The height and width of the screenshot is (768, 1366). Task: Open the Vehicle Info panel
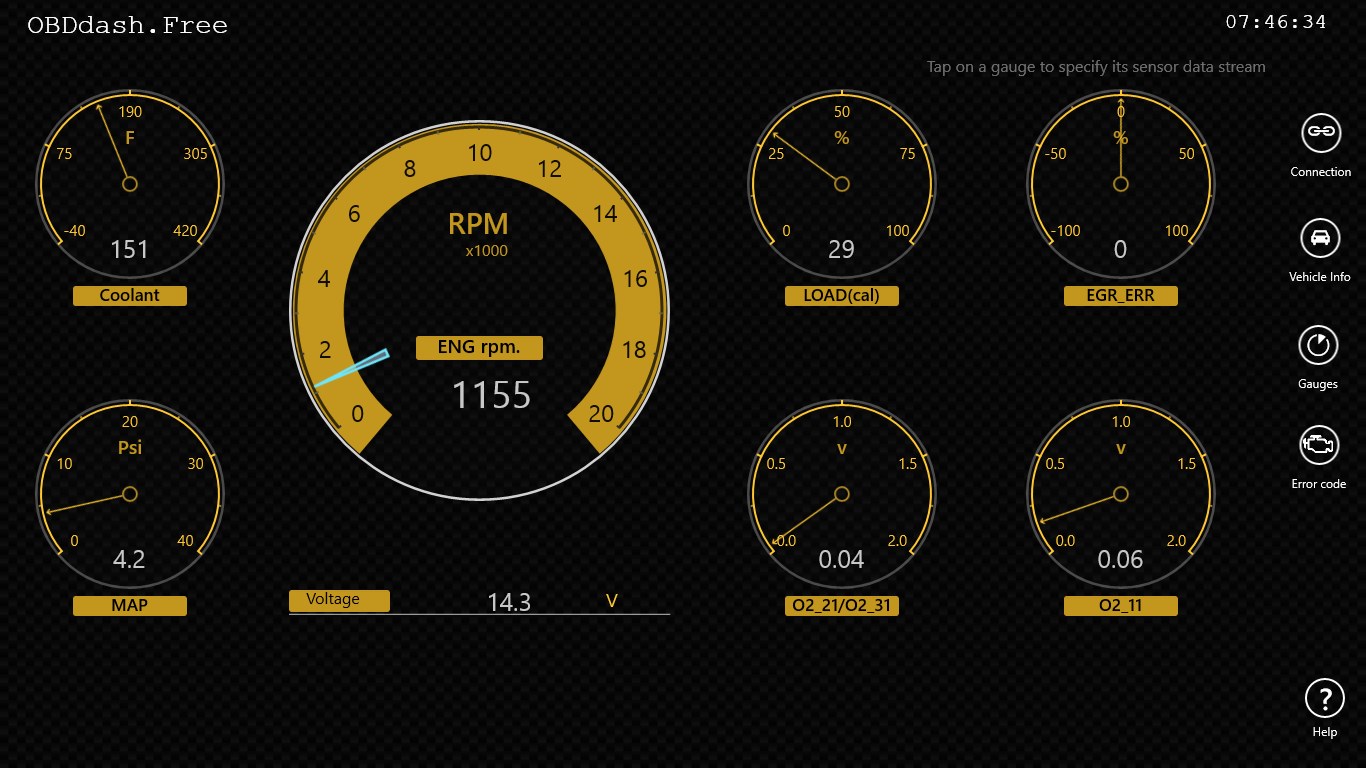coord(1319,238)
